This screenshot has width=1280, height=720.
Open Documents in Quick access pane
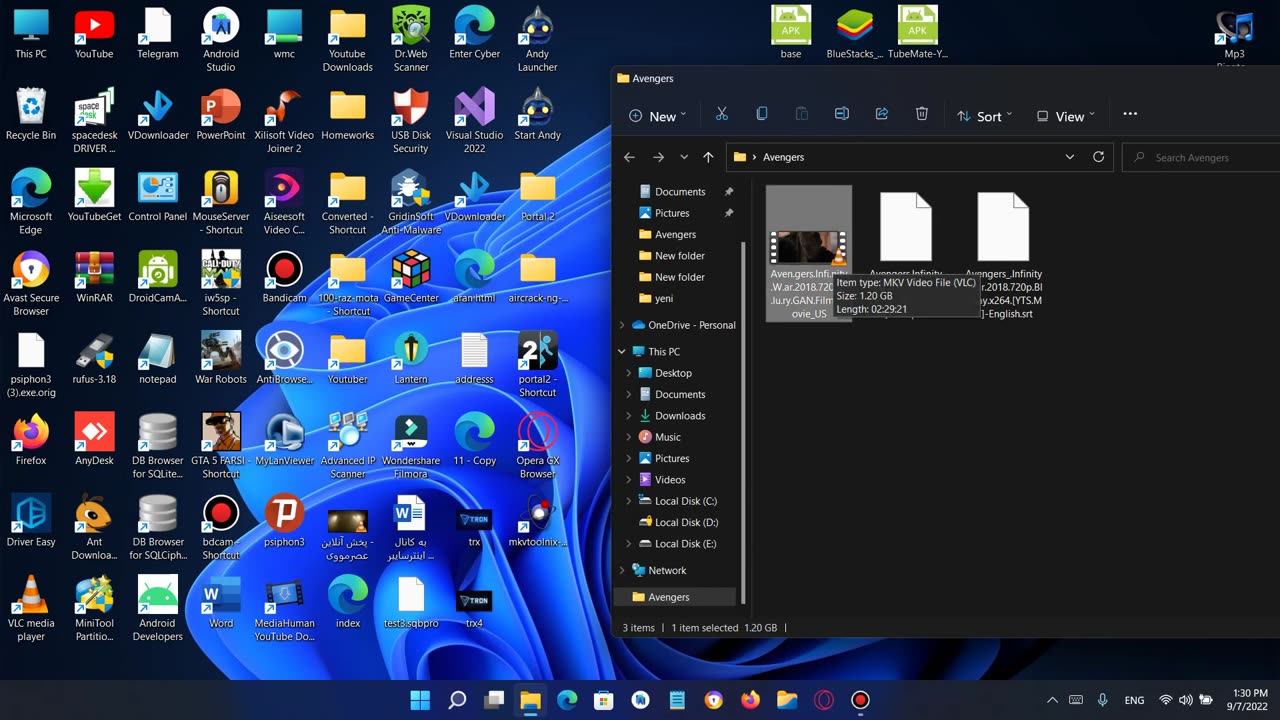coord(679,192)
